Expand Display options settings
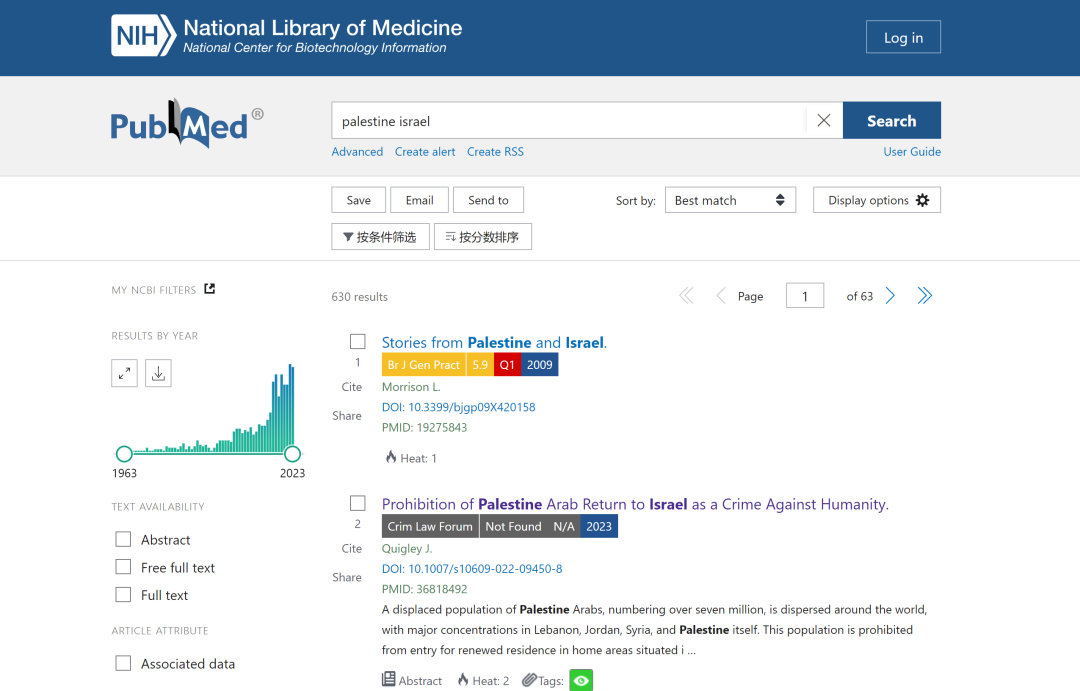The height and width of the screenshot is (691, 1080). click(877, 200)
